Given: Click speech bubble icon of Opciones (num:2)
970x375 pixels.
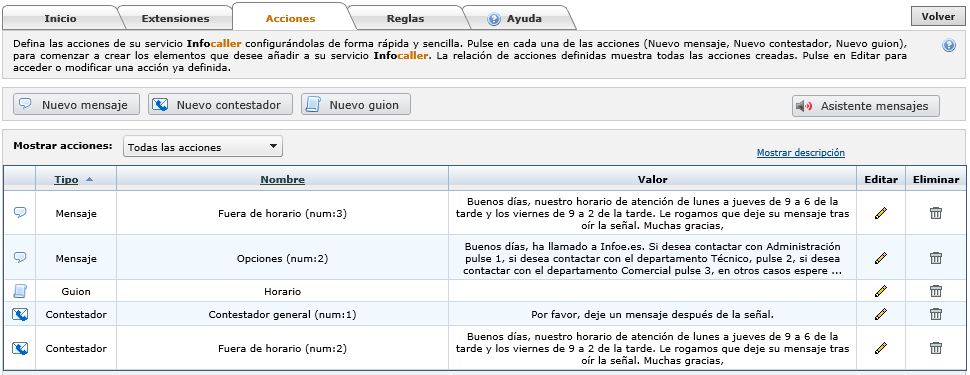Looking at the screenshot, I should (x=20, y=257).
